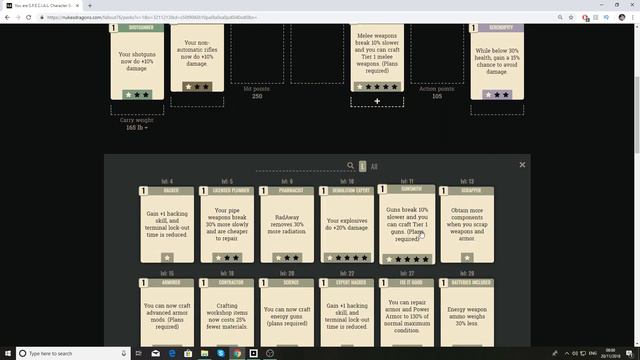Open the Carry weight 165 lb dropdown
The image size is (640, 360).
pos(137,127)
